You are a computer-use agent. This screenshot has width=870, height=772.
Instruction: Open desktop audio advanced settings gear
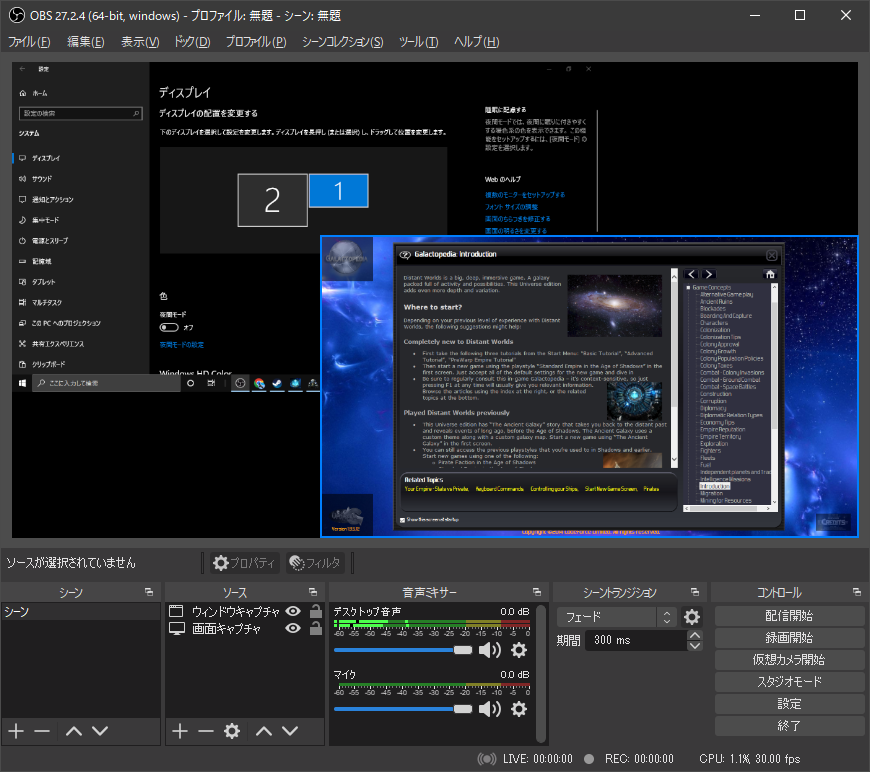coord(518,649)
